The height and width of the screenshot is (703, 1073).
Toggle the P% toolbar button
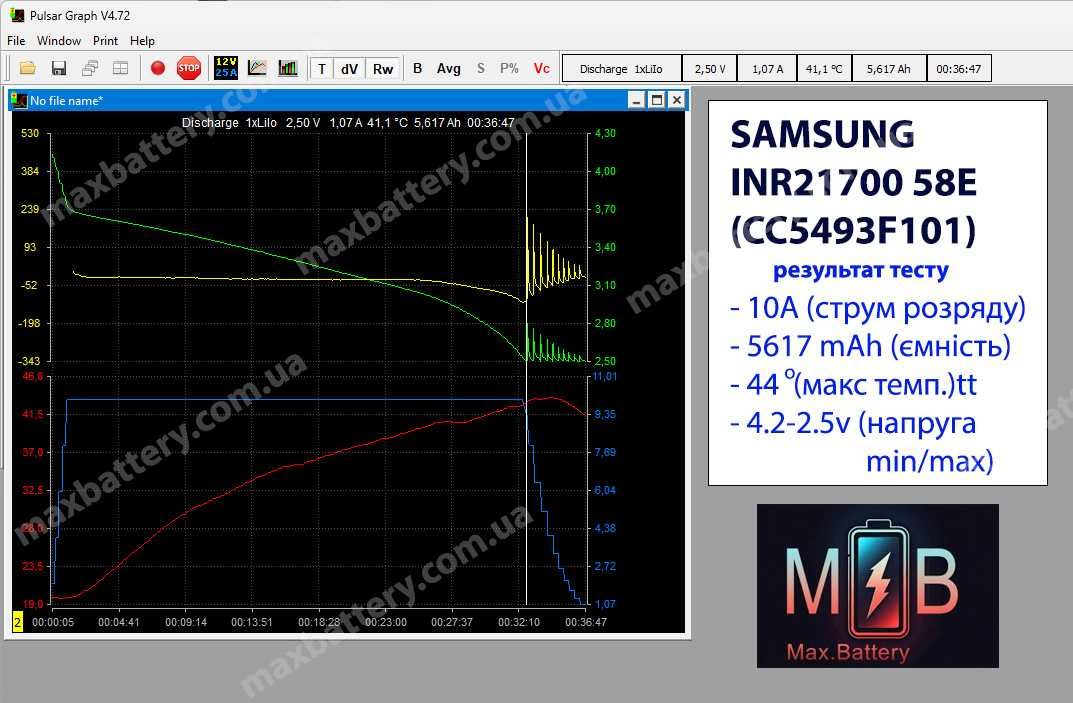tap(509, 68)
